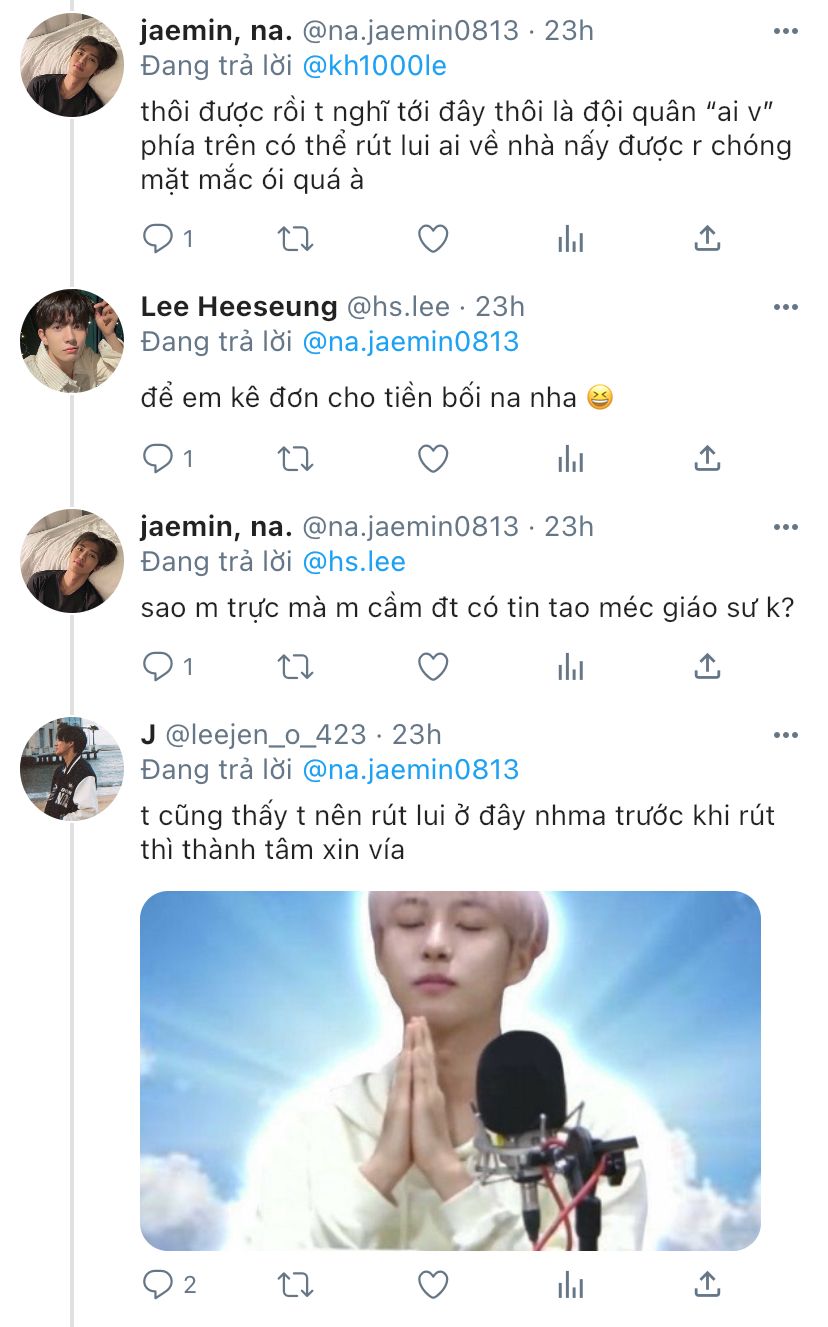Open the @kh1000le mention link

pos(374,67)
